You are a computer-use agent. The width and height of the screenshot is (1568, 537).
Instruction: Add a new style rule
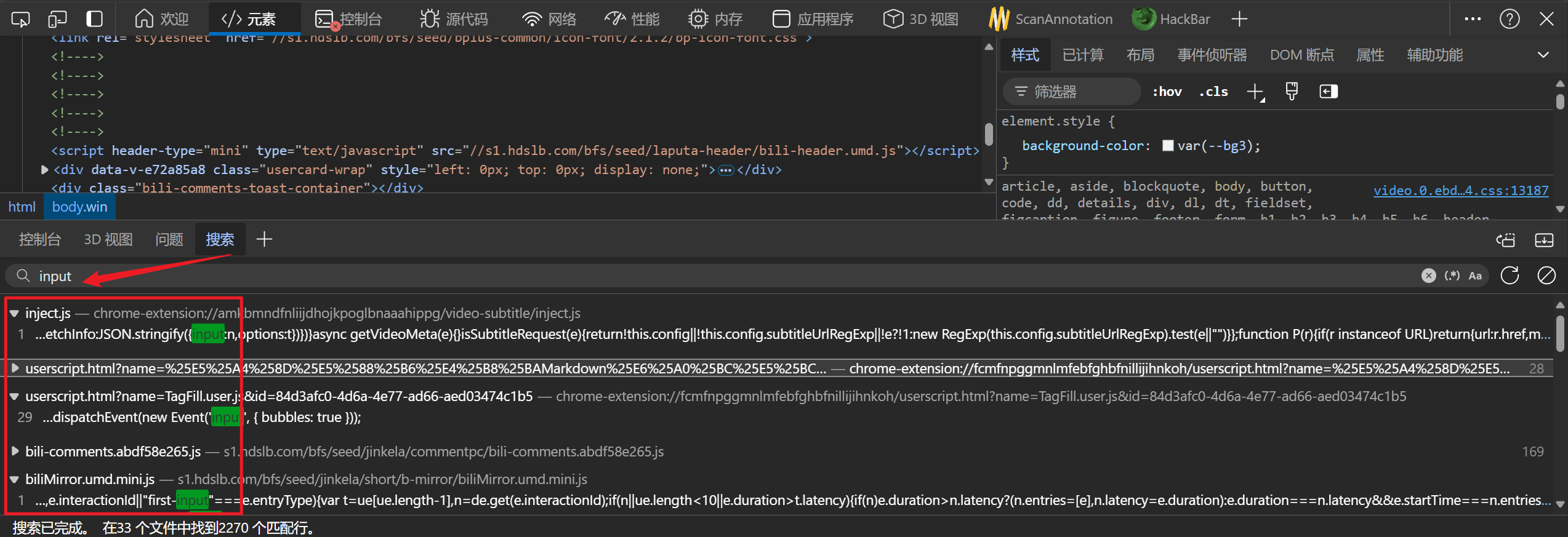(x=1255, y=92)
